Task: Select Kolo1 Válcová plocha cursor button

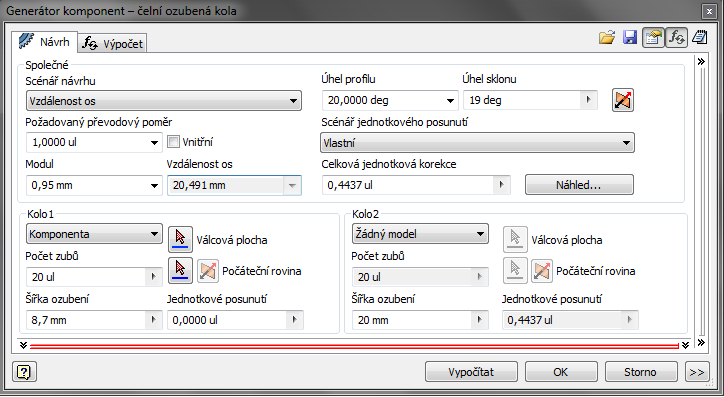Action: click(x=180, y=239)
